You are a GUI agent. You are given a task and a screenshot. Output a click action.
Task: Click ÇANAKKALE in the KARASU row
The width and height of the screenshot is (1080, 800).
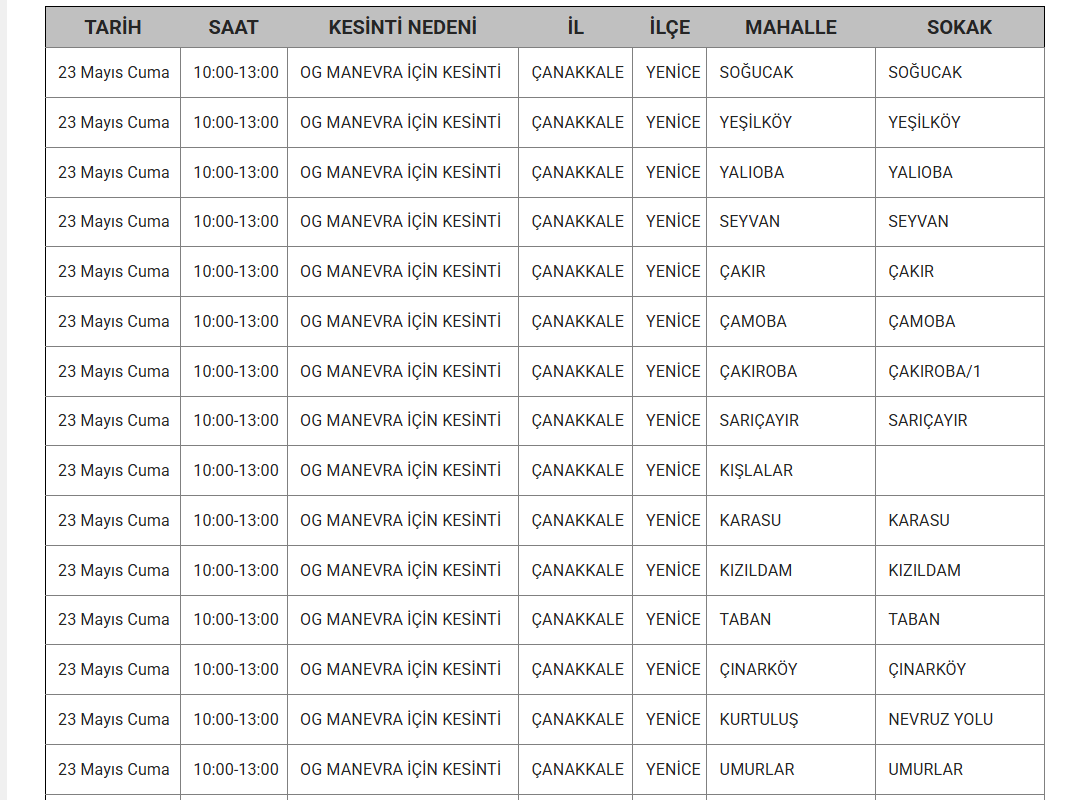[577, 520]
